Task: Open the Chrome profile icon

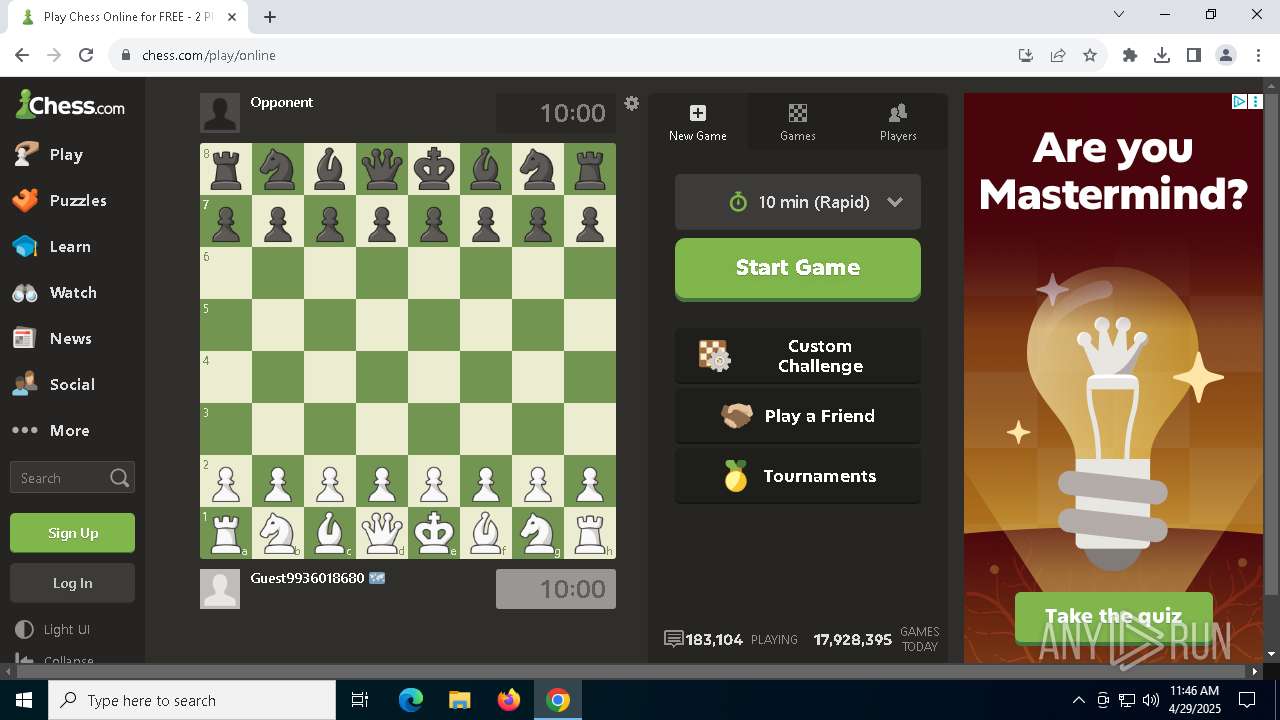Action: [1226, 55]
